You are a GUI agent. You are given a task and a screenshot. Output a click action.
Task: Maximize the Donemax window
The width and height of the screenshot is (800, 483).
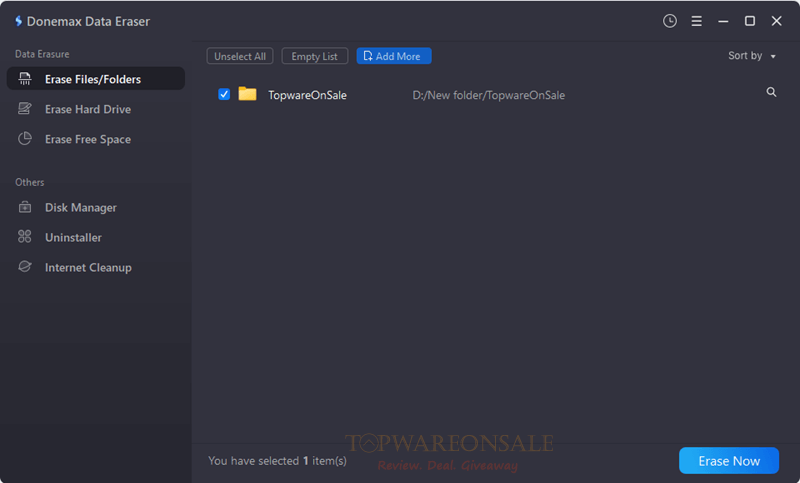[749, 21]
